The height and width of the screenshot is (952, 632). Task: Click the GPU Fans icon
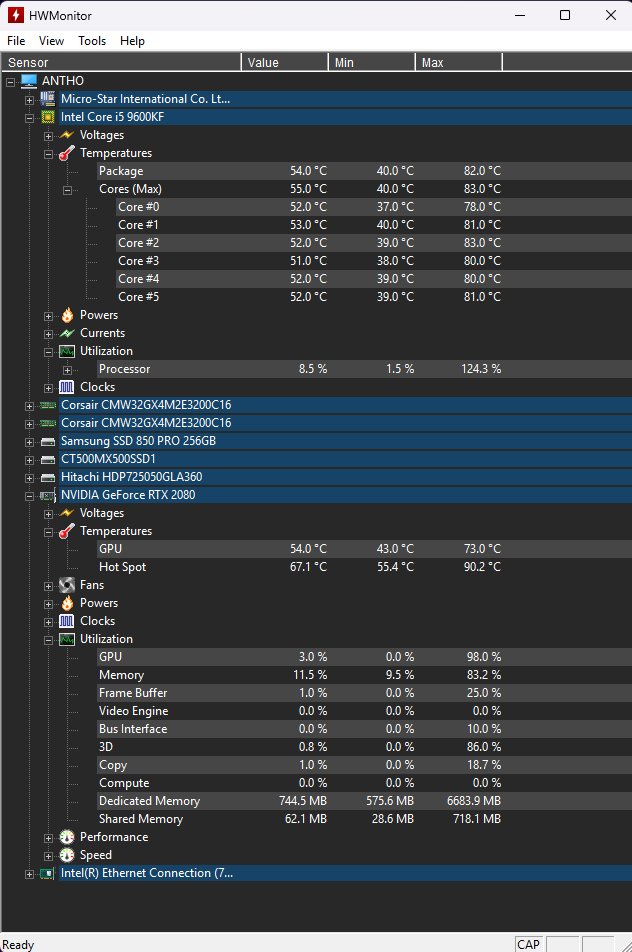point(67,585)
